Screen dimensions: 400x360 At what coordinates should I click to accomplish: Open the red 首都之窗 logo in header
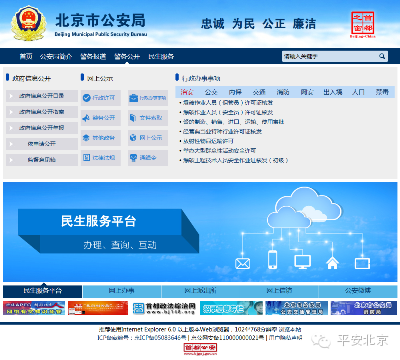pyautogui.click(x=362, y=24)
